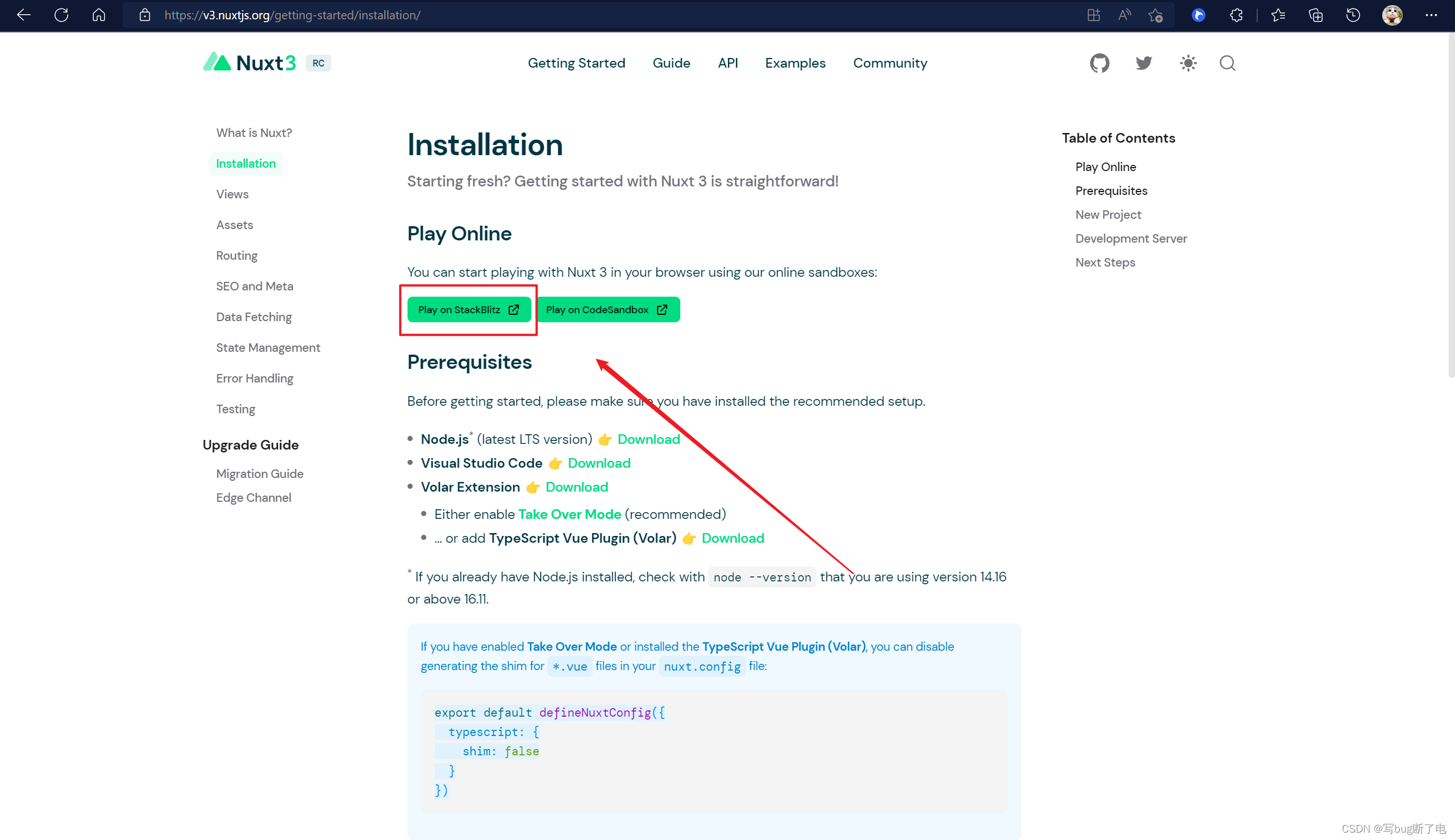
Task: Click Play on CodeSandbox button
Action: click(x=608, y=309)
